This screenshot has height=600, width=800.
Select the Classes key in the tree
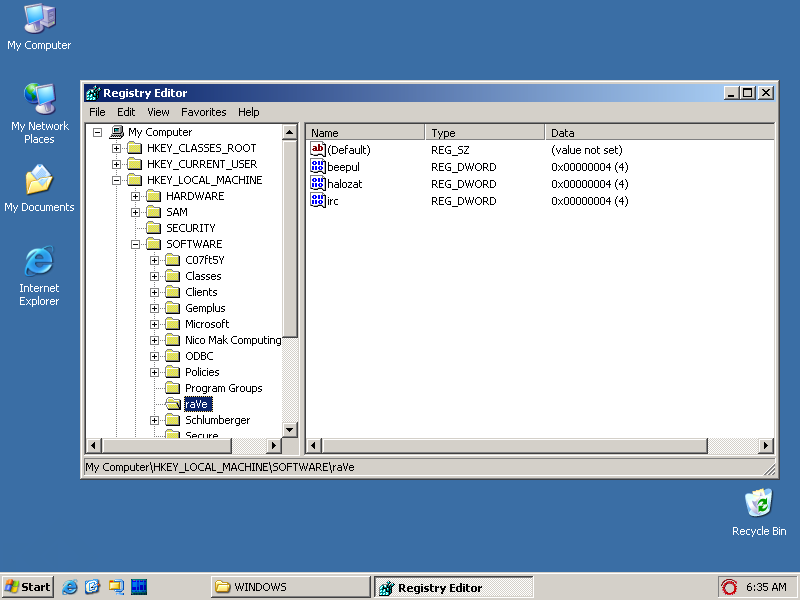pyautogui.click(x=203, y=276)
